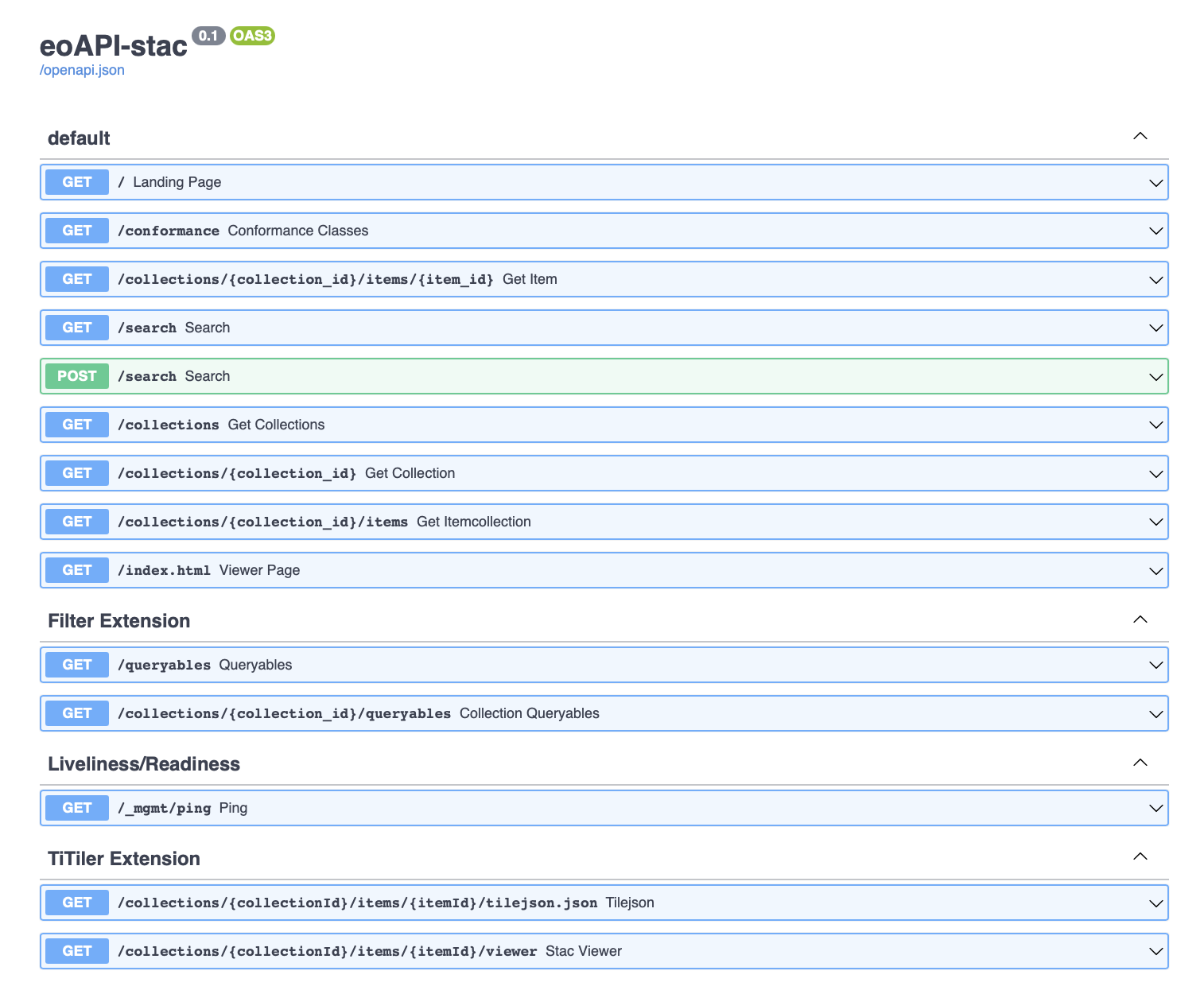Expand the GET /search endpoint chevron
This screenshot has width=1204, height=994.
(1155, 328)
